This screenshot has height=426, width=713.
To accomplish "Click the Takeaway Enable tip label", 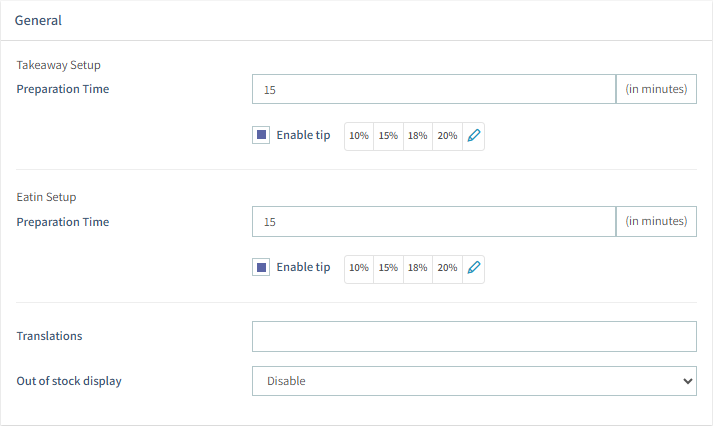I will coord(303,136).
